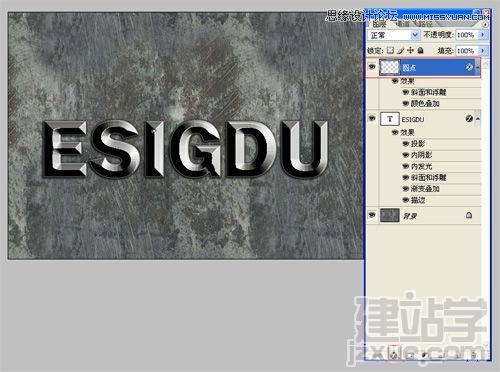Click the T thumbnail of ESIGDU layer
The width and height of the screenshot is (500, 372).
[390, 119]
